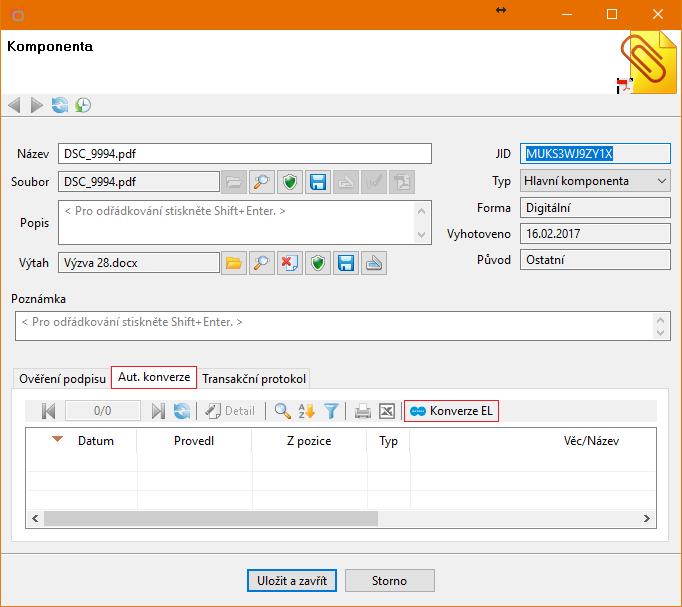Click greyed document icon at end of Soubor row
682x607 pixels.
click(402, 182)
